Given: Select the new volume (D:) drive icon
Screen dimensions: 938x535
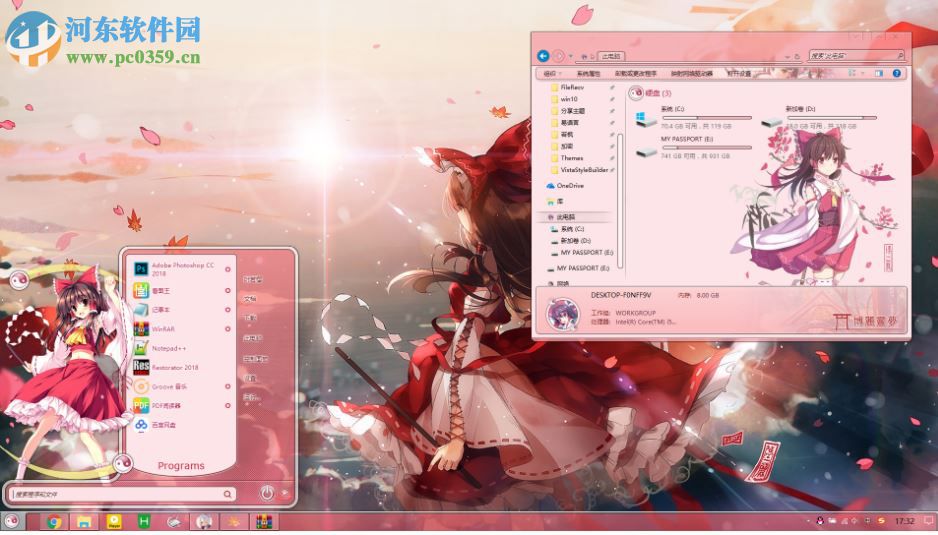Looking at the screenshot, I should tap(771, 122).
